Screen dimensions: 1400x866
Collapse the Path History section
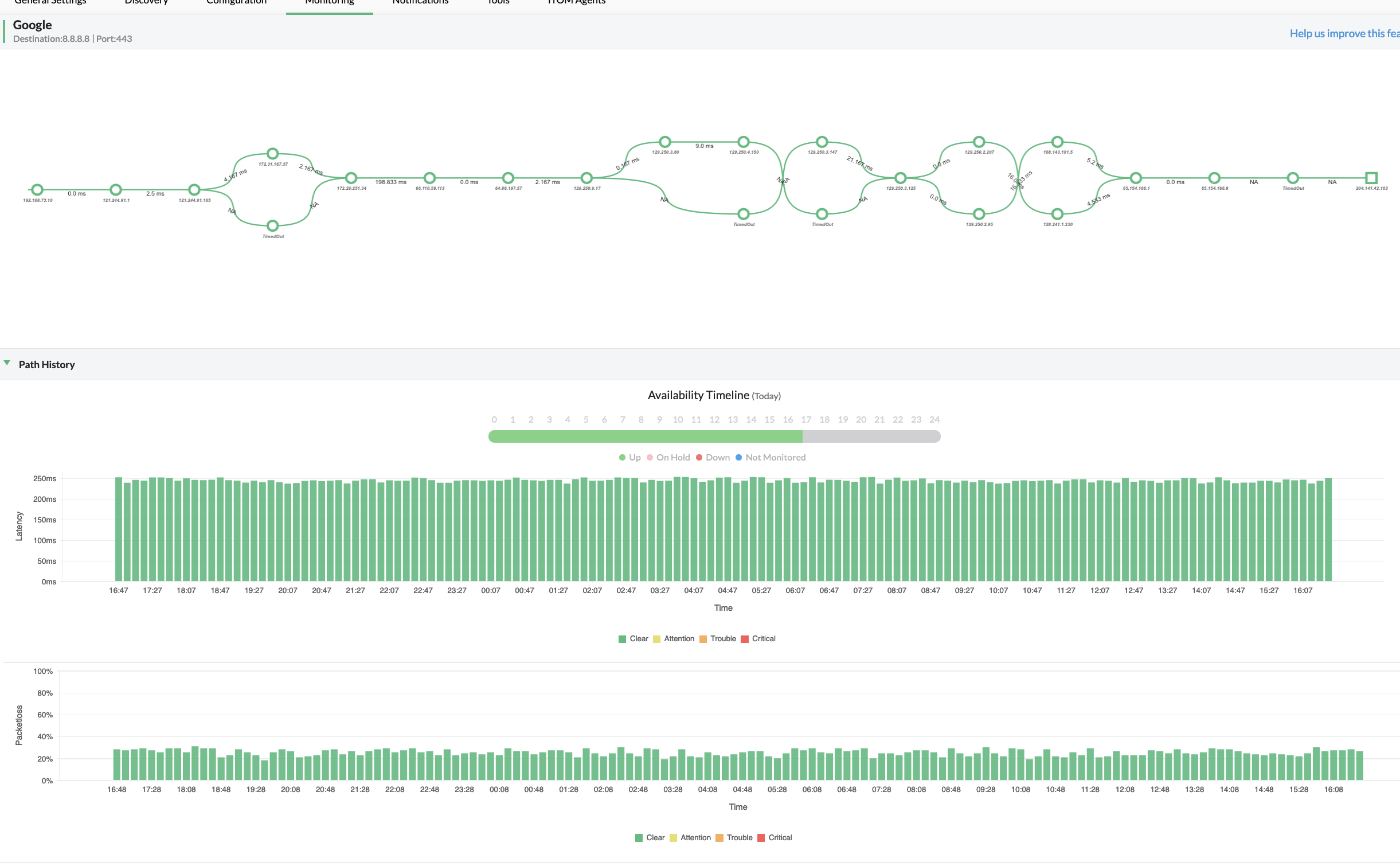pyautogui.click(x=7, y=362)
